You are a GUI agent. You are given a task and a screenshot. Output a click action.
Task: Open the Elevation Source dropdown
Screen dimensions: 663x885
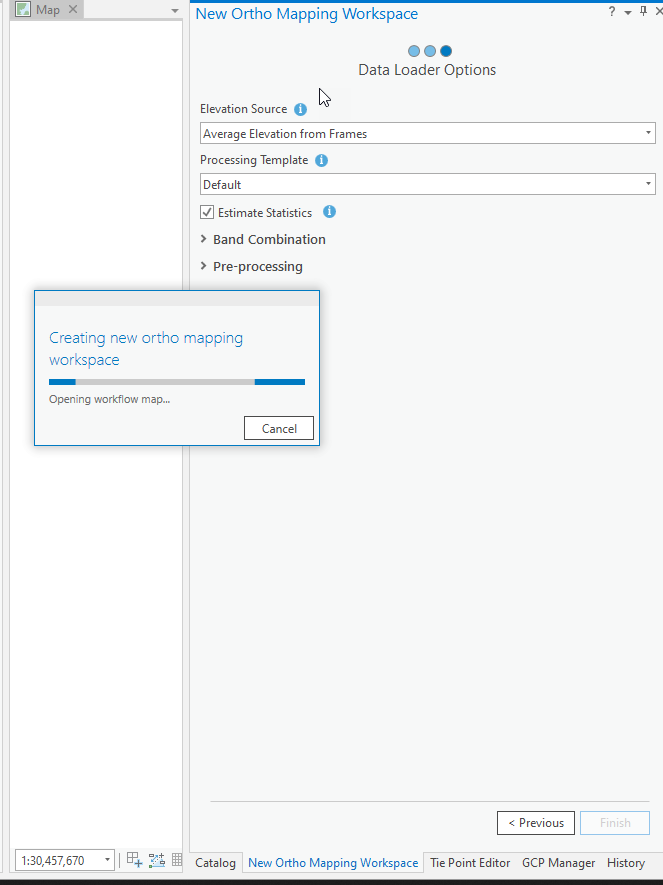point(427,133)
